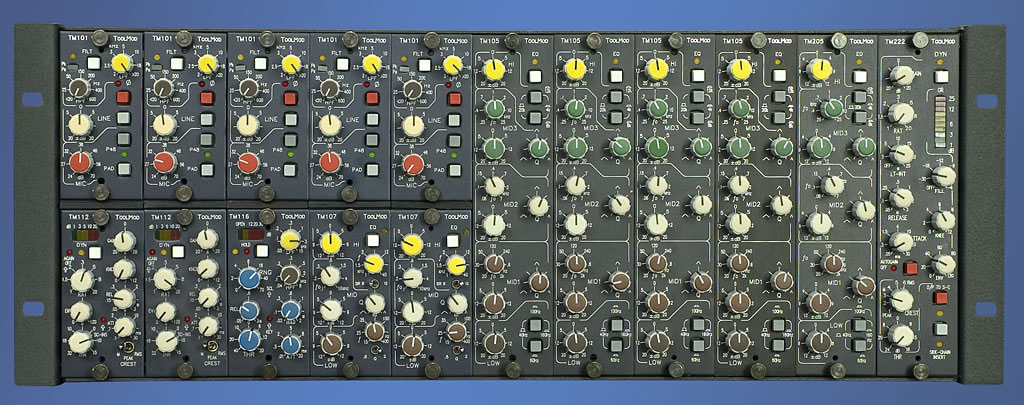
Task: Adjust LINE level knob on first TM101
Action: 80,125
